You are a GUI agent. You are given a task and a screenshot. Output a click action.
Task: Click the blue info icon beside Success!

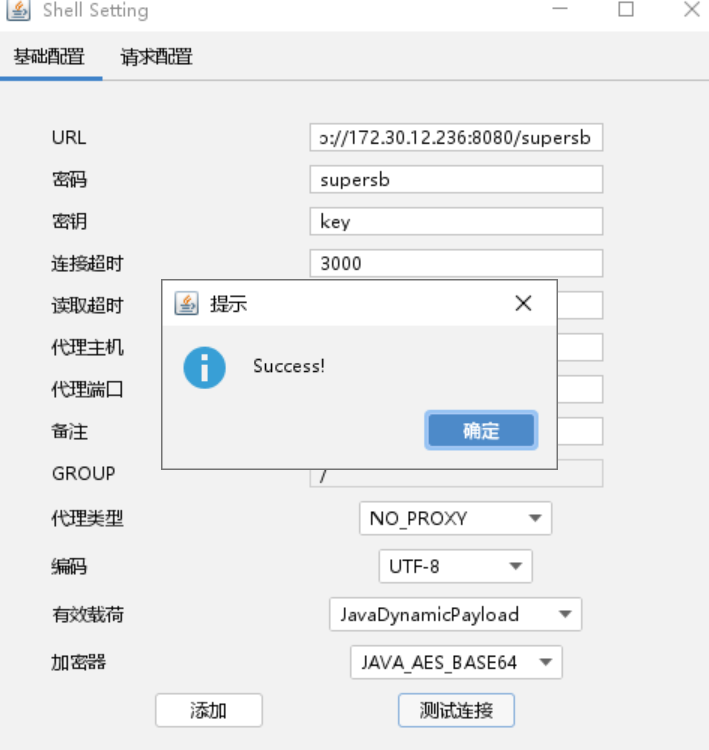(204, 367)
